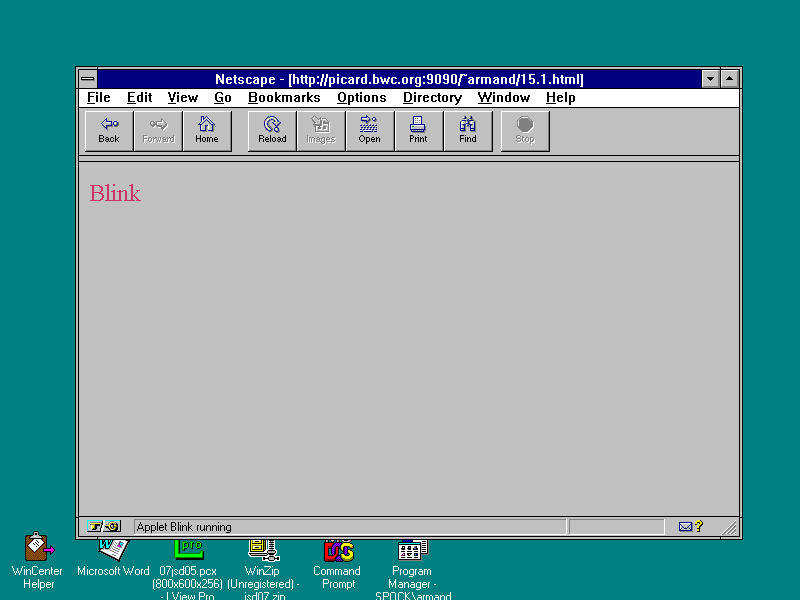Open the Directory menu
The image size is (800, 600).
point(432,98)
